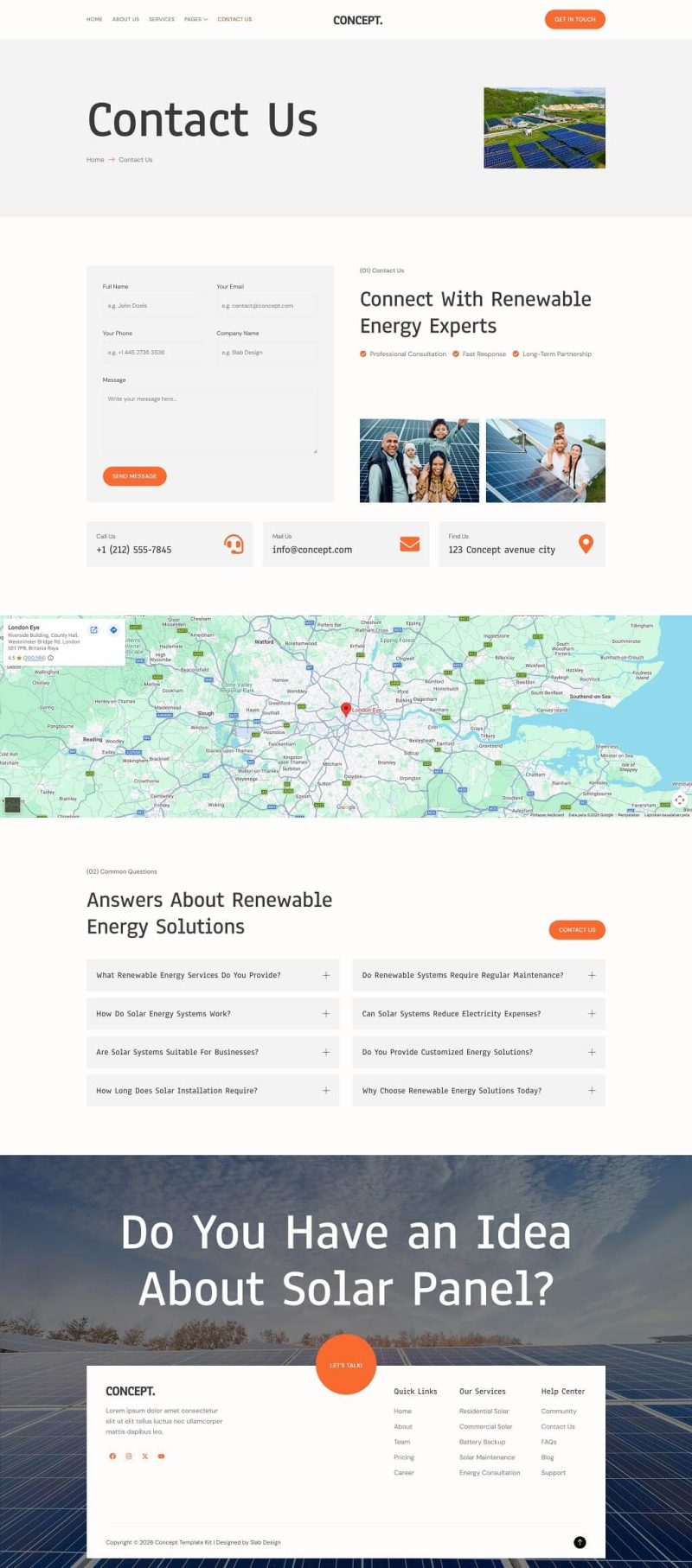The image size is (692, 1568).
Task: Click the map camera controls icon
Action: [x=680, y=800]
